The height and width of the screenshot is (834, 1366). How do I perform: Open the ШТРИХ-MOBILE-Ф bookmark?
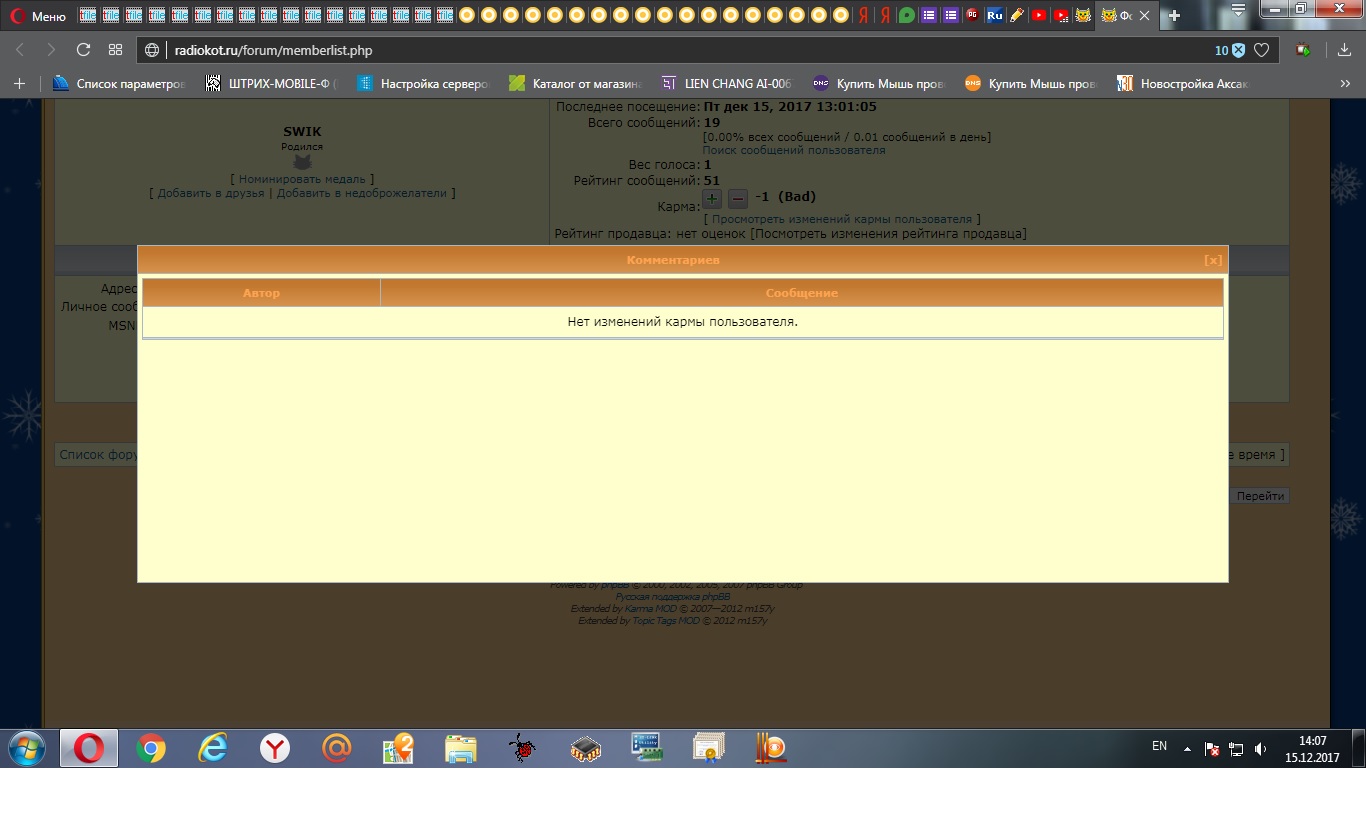click(272, 84)
